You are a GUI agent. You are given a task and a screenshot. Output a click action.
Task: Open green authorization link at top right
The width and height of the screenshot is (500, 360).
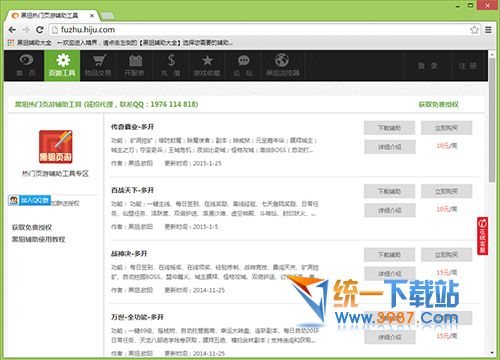438,104
